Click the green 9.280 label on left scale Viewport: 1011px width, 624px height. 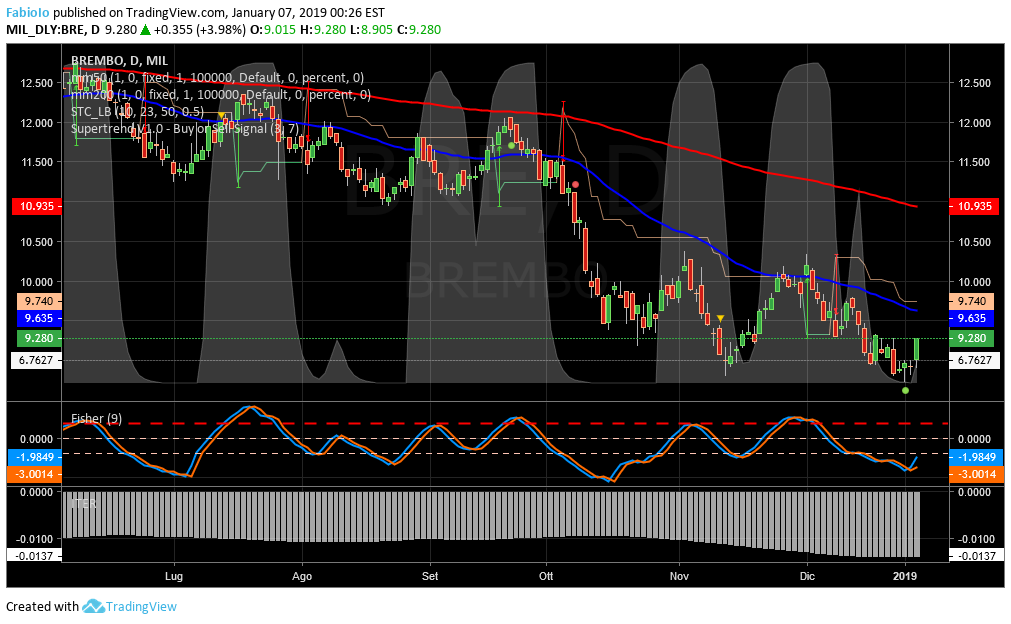coord(37,338)
